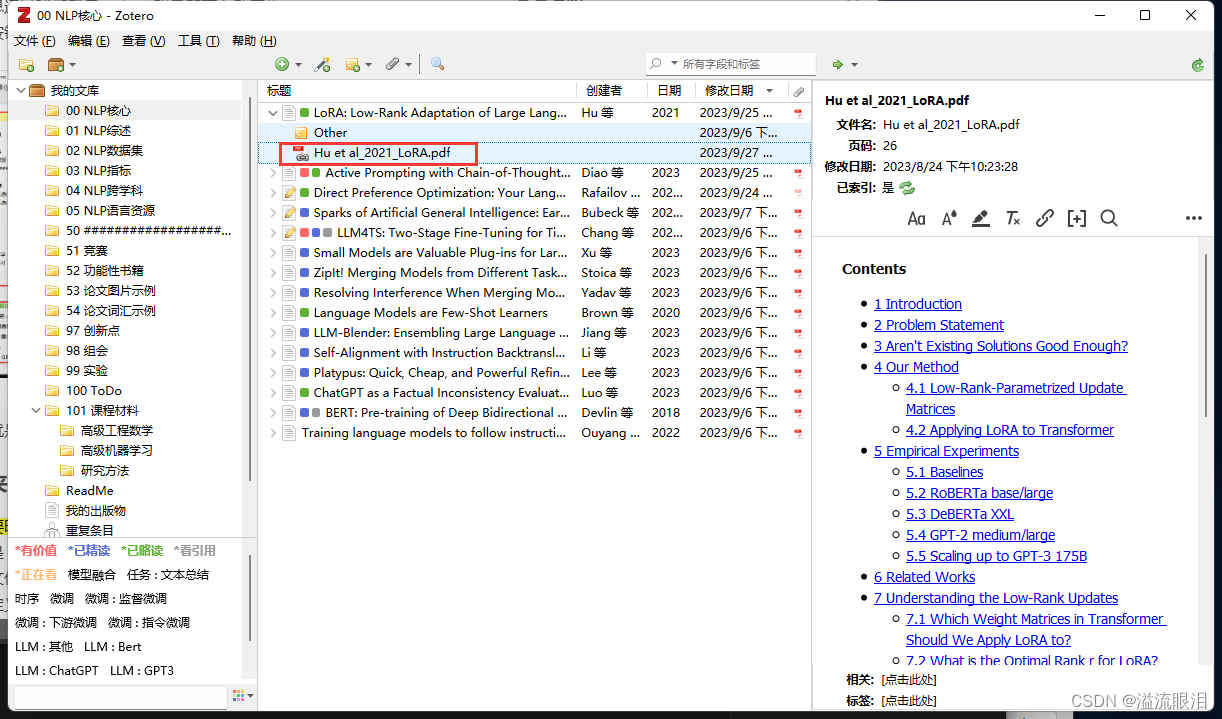Image resolution: width=1222 pixels, height=719 pixels.
Task: Select the 100 ToDo collection
Action: [94, 391]
